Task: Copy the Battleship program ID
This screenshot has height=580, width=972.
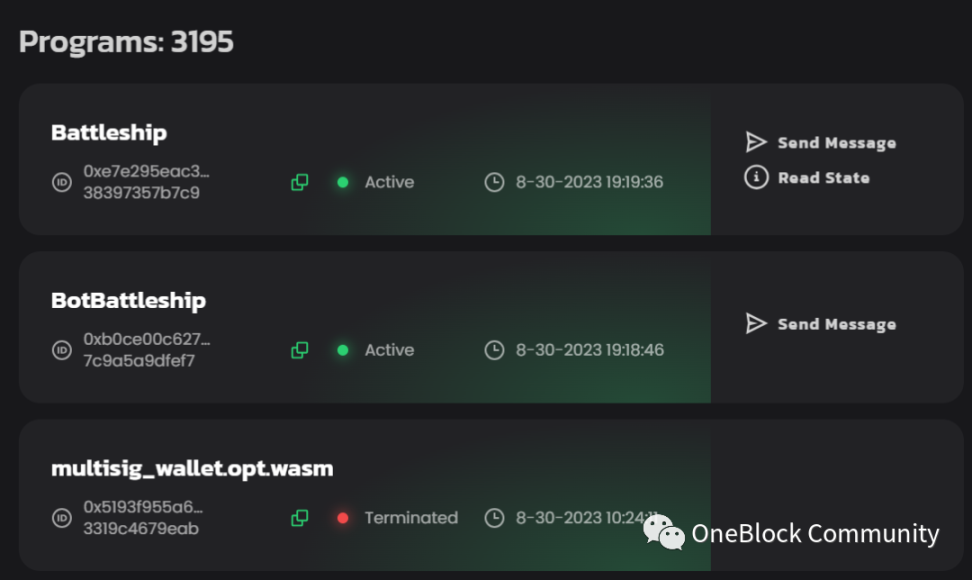Action: click(x=299, y=182)
